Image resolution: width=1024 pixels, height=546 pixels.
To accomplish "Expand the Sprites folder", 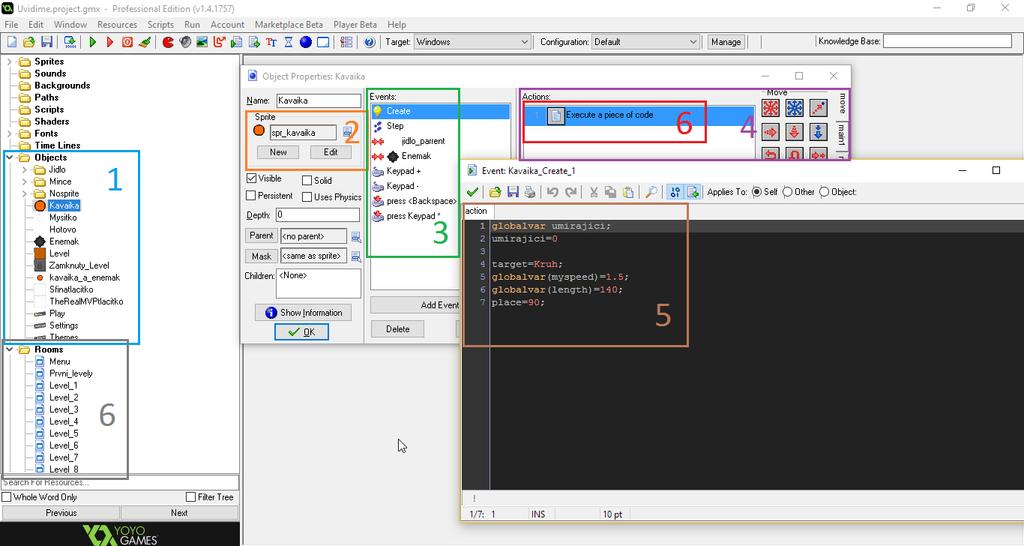I will pyautogui.click(x=9, y=61).
